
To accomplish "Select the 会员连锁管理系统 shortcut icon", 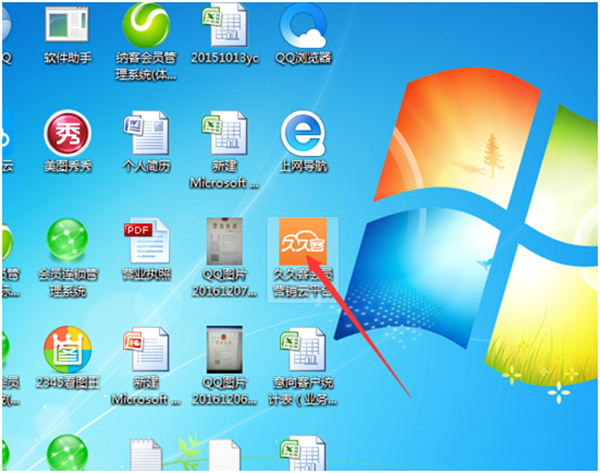I will coord(68,243).
